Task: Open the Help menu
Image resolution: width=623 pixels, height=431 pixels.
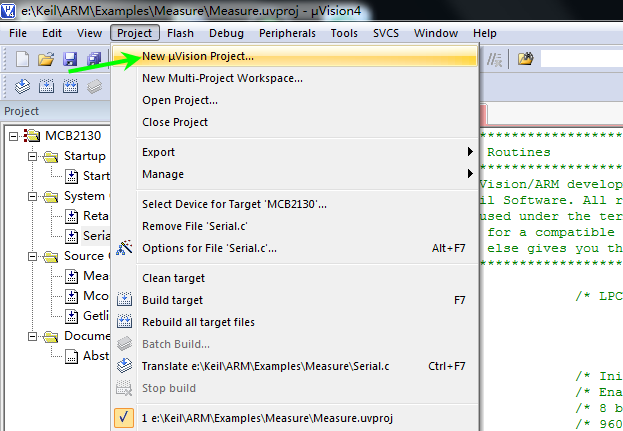Action: [x=484, y=33]
